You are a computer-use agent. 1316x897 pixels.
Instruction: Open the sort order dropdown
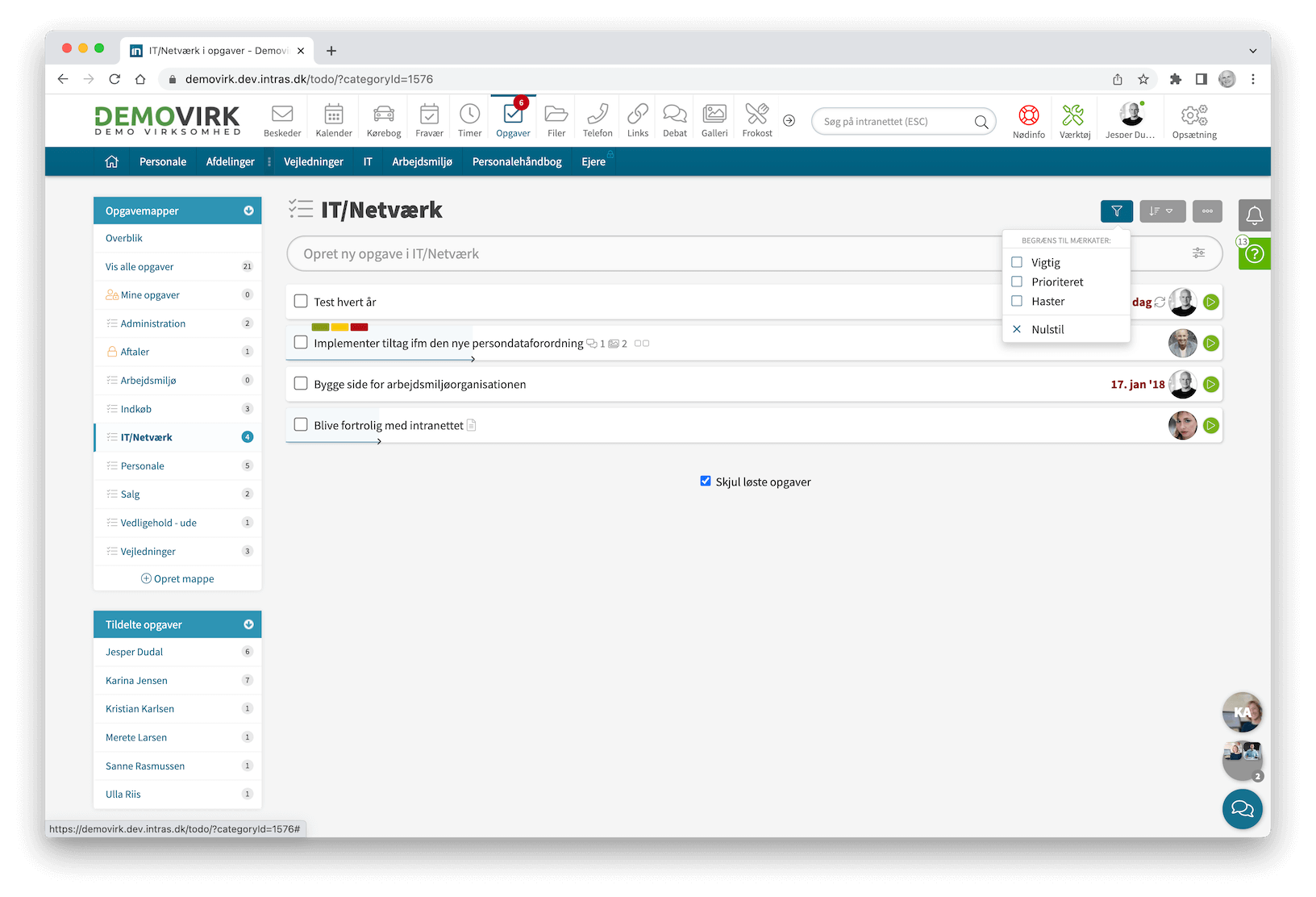click(1162, 211)
